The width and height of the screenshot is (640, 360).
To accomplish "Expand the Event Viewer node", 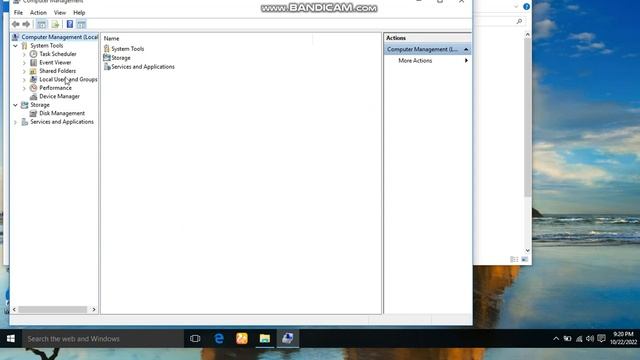I will pos(24,62).
